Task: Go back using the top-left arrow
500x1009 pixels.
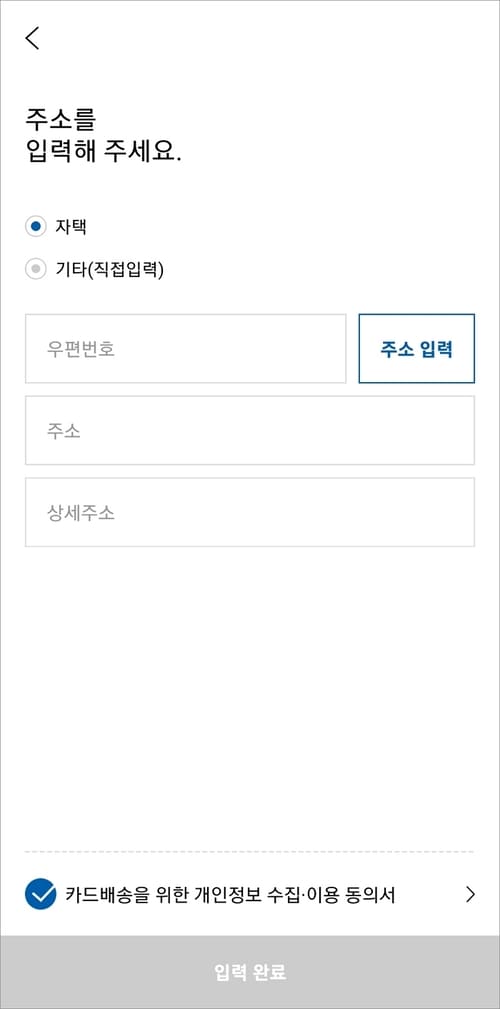Action: pos(32,38)
